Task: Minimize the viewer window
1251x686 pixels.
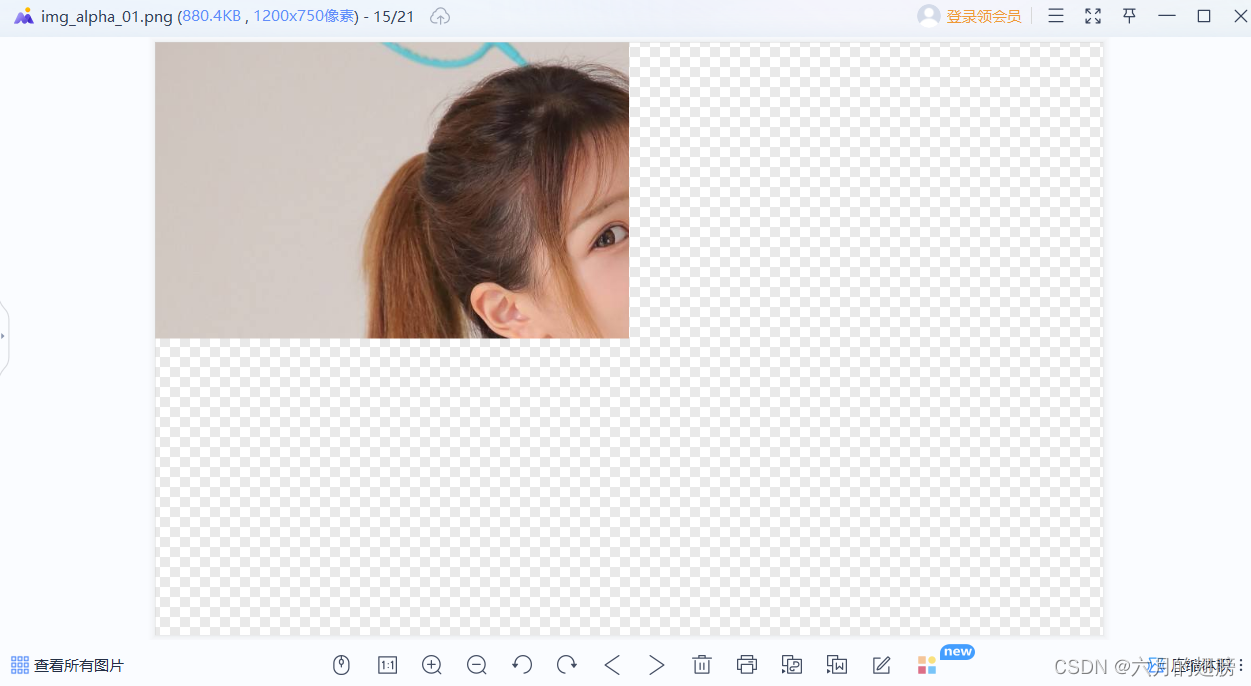Action: point(1166,16)
